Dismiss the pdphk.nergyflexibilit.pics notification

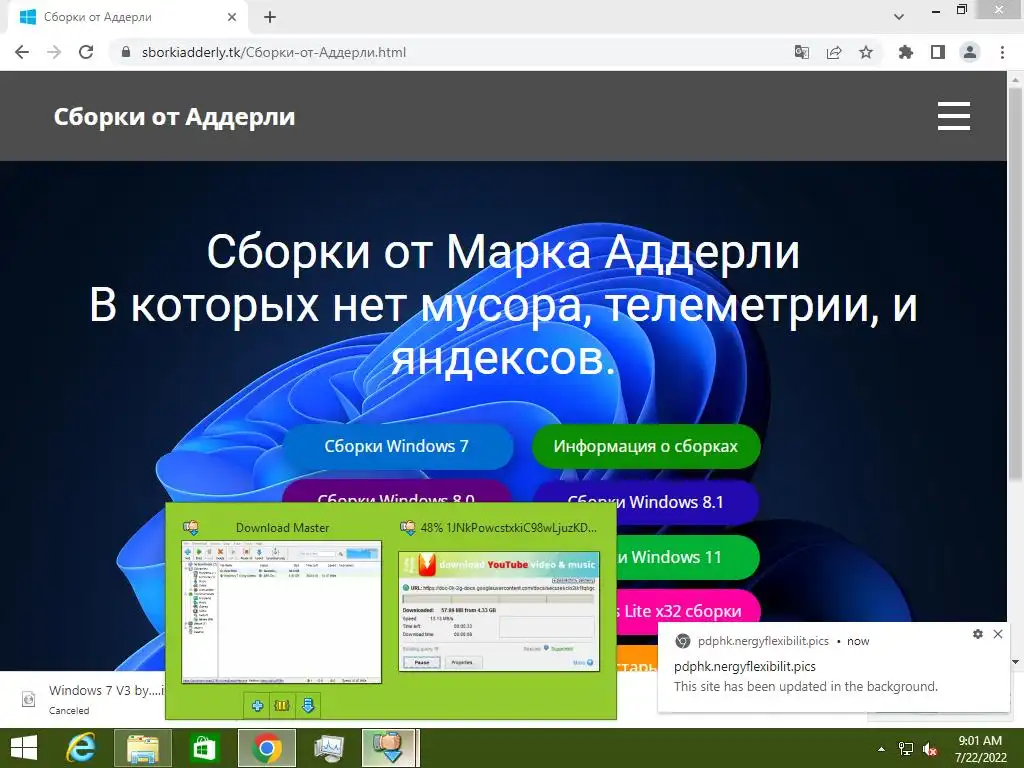point(998,633)
